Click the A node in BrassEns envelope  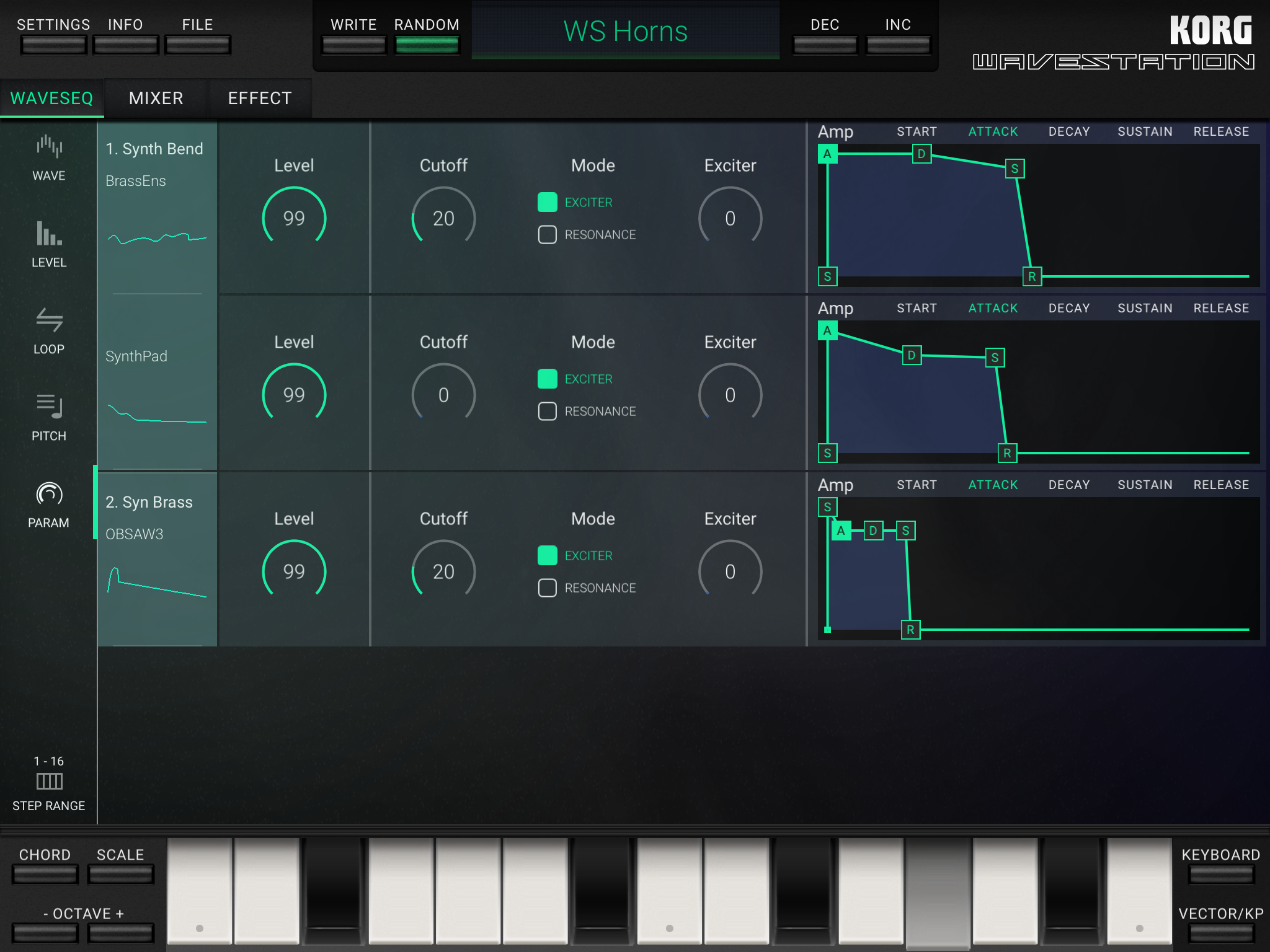coord(827,154)
